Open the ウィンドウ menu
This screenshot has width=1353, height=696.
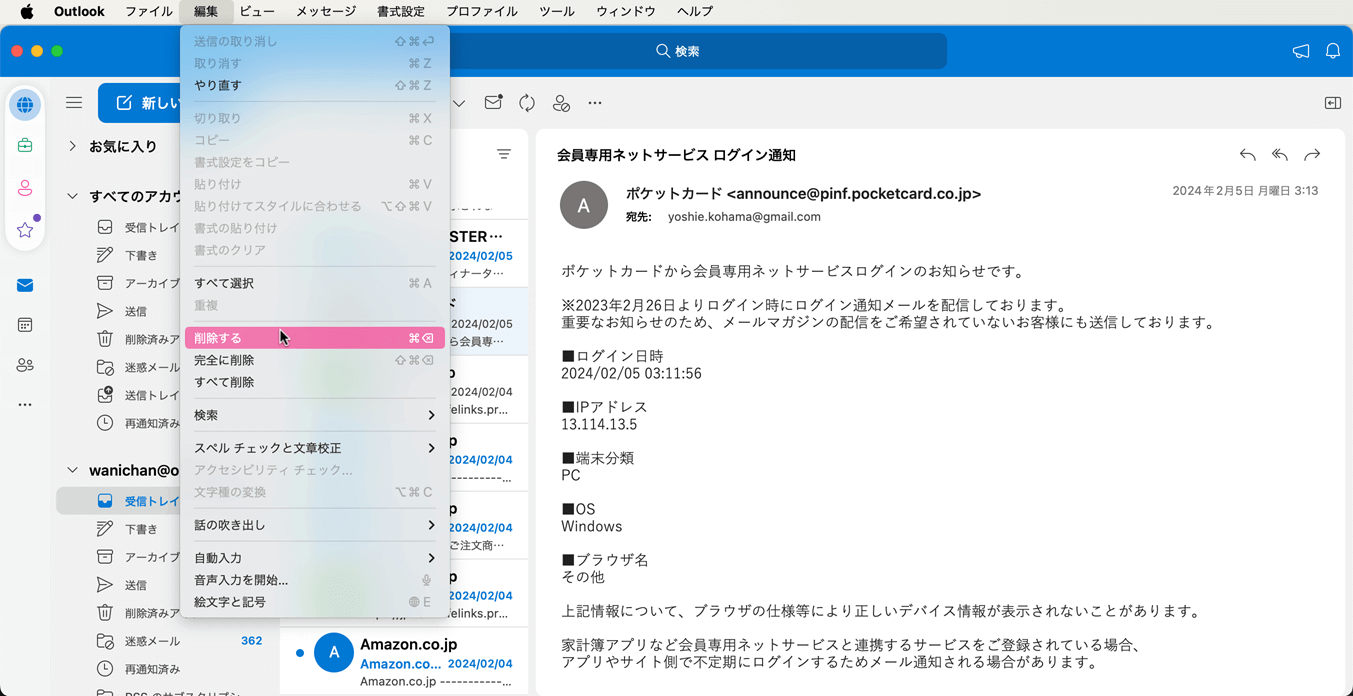[626, 12]
